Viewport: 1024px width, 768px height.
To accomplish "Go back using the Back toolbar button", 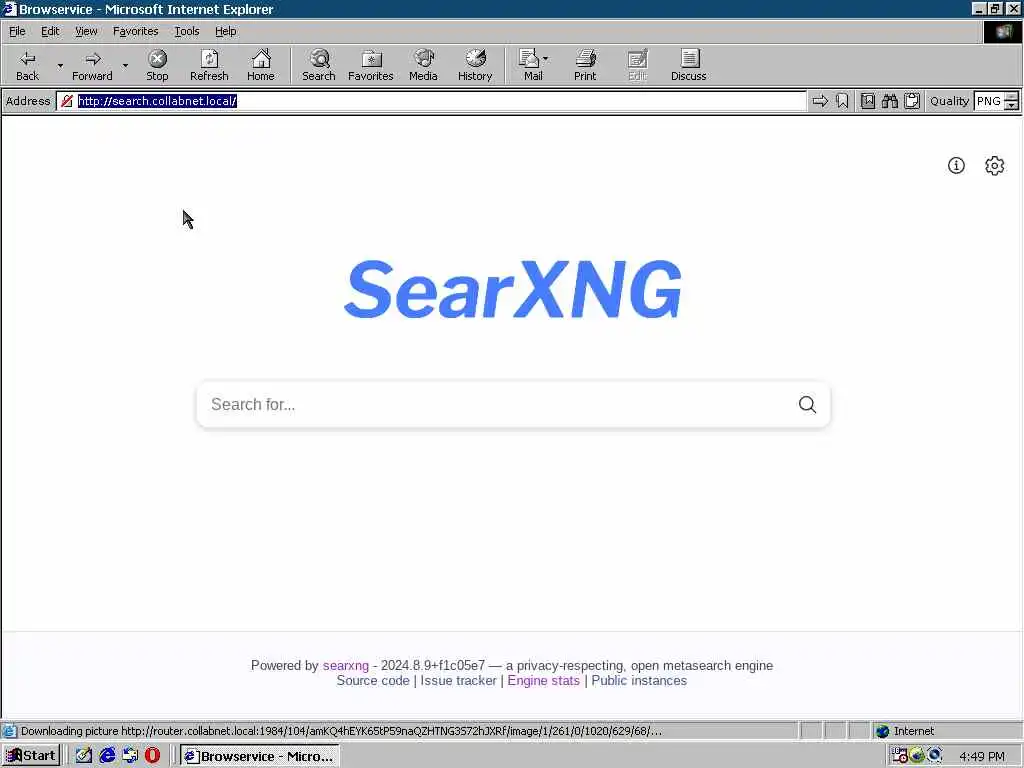I will pyautogui.click(x=27, y=65).
